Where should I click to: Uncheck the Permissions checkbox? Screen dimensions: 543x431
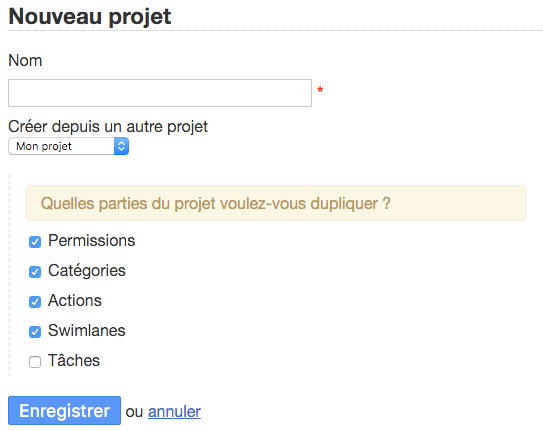[35, 242]
